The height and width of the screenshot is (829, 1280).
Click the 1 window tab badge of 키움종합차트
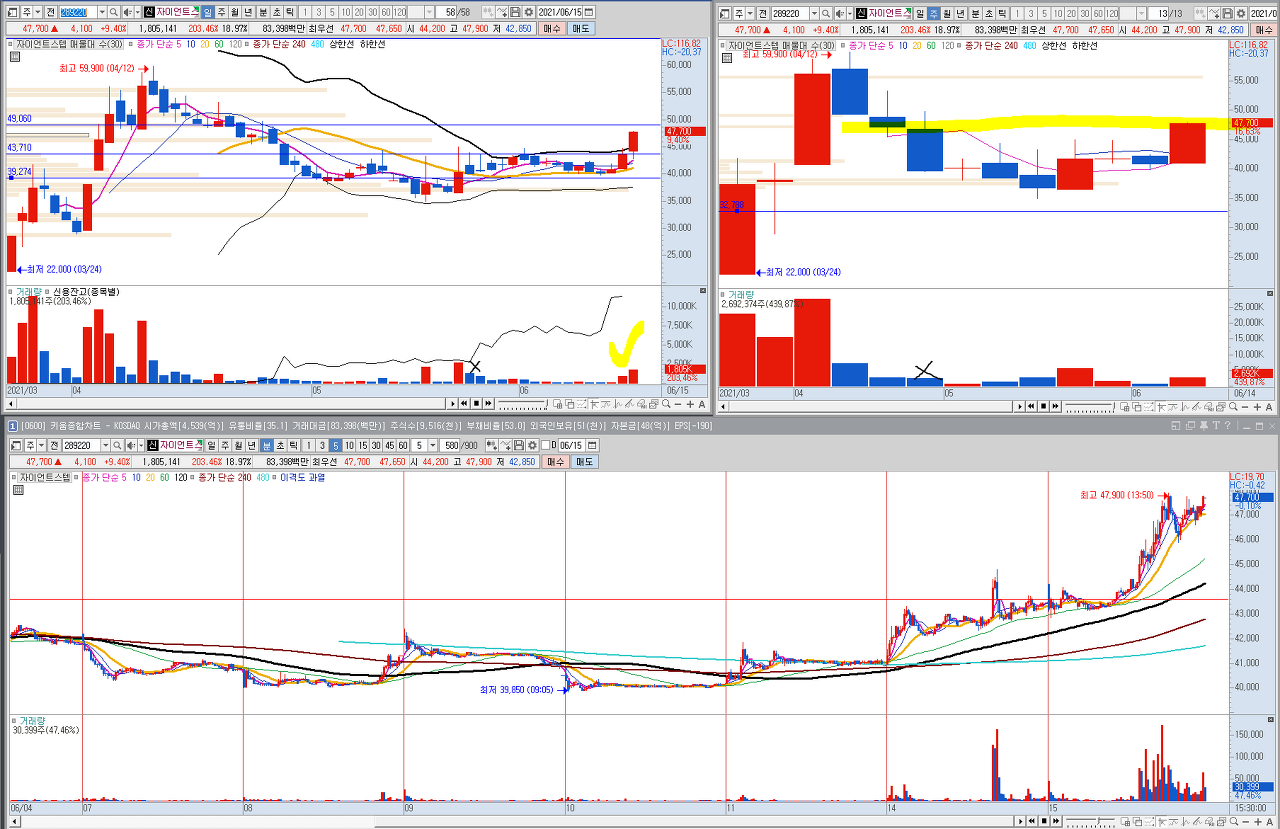[14, 426]
